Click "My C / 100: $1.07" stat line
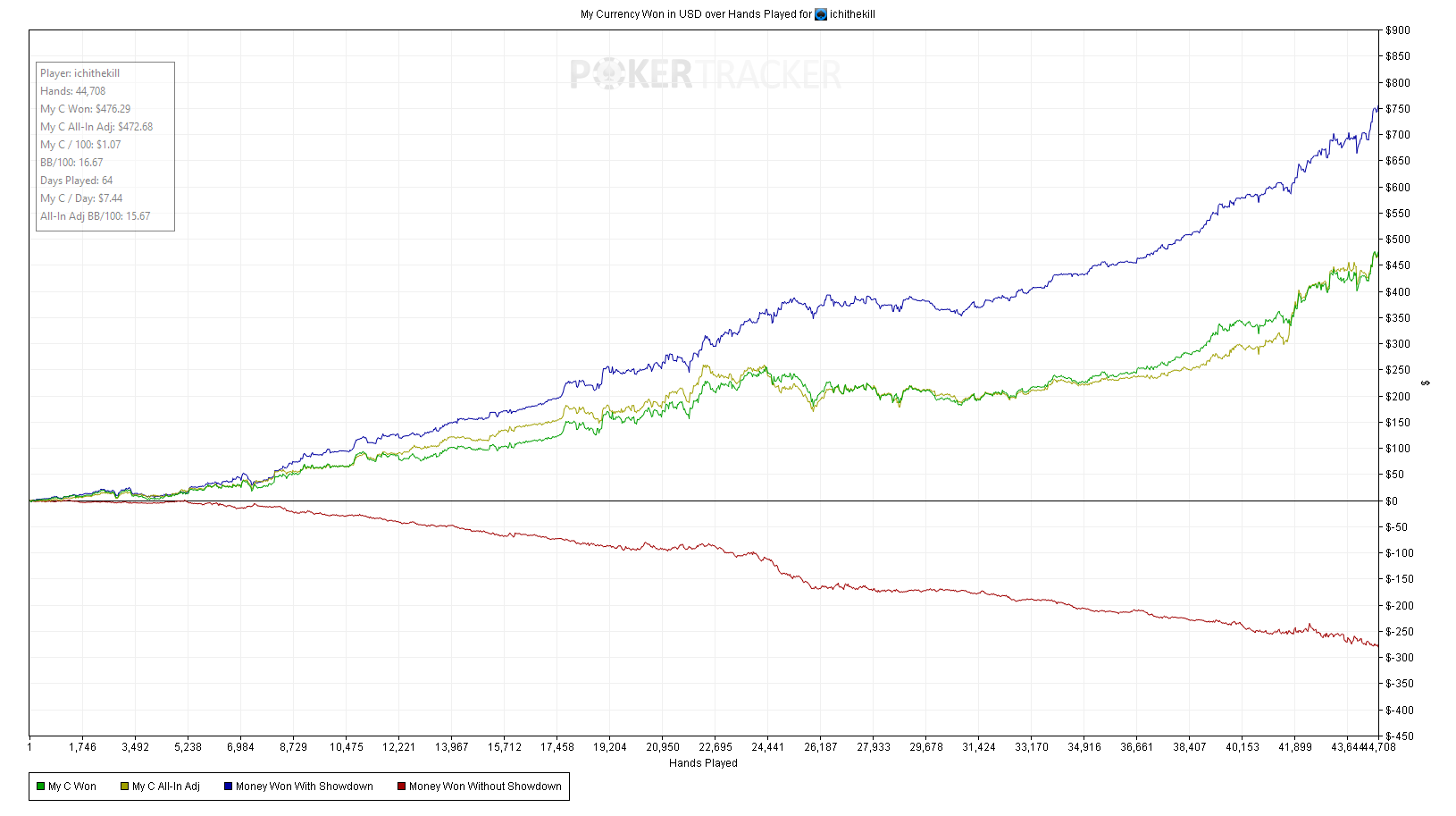Image resolution: width=1456 pixels, height=816 pixels. coord(80,145)
